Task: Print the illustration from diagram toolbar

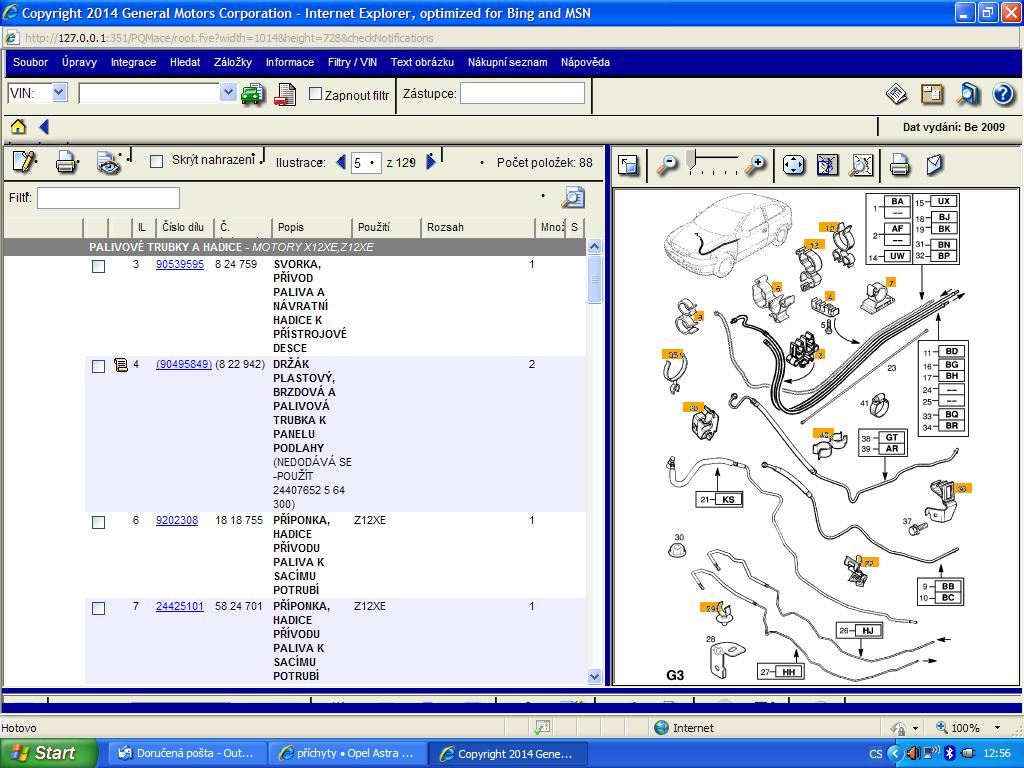Action: [899, 164]
